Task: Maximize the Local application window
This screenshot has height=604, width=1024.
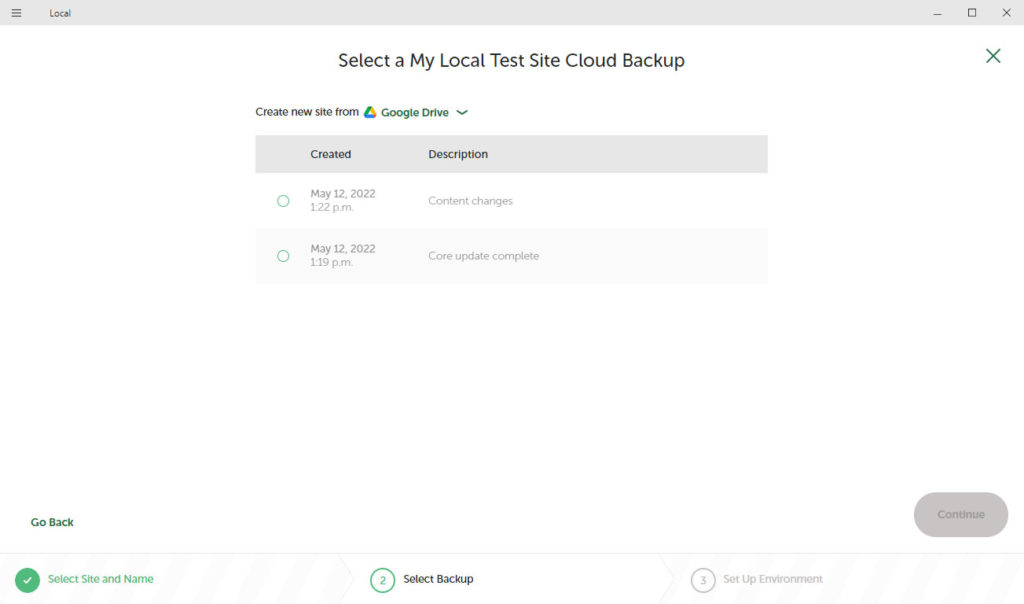Action: [x=971, y=13]
